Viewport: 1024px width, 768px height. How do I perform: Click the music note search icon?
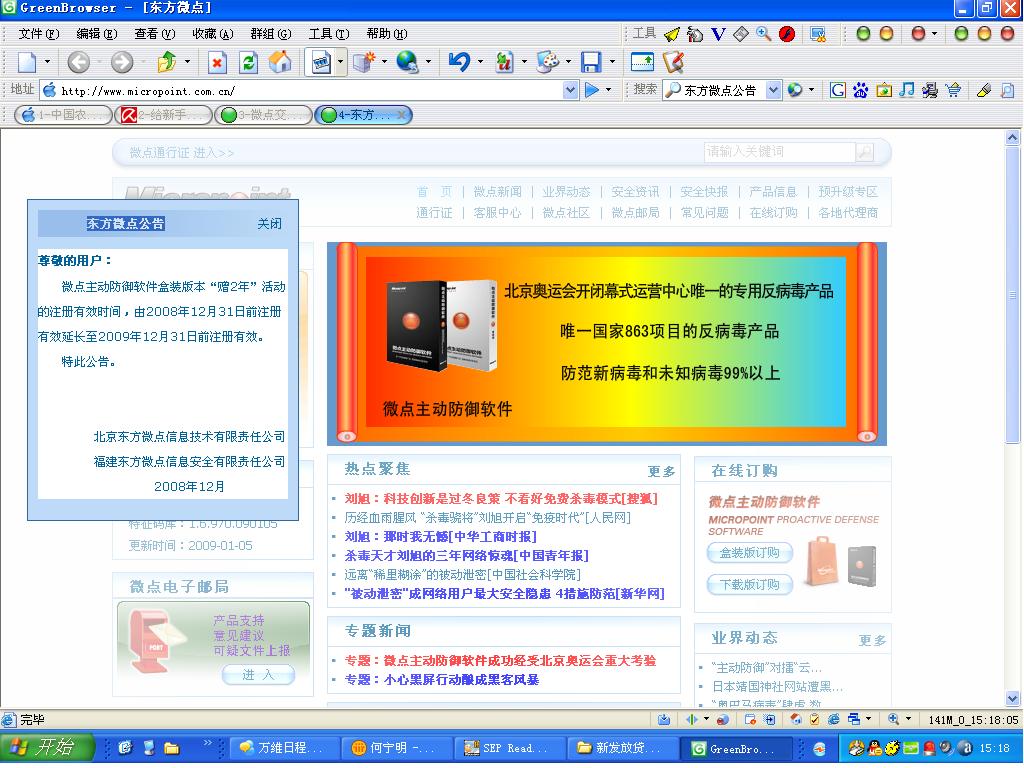click(906, 90)
